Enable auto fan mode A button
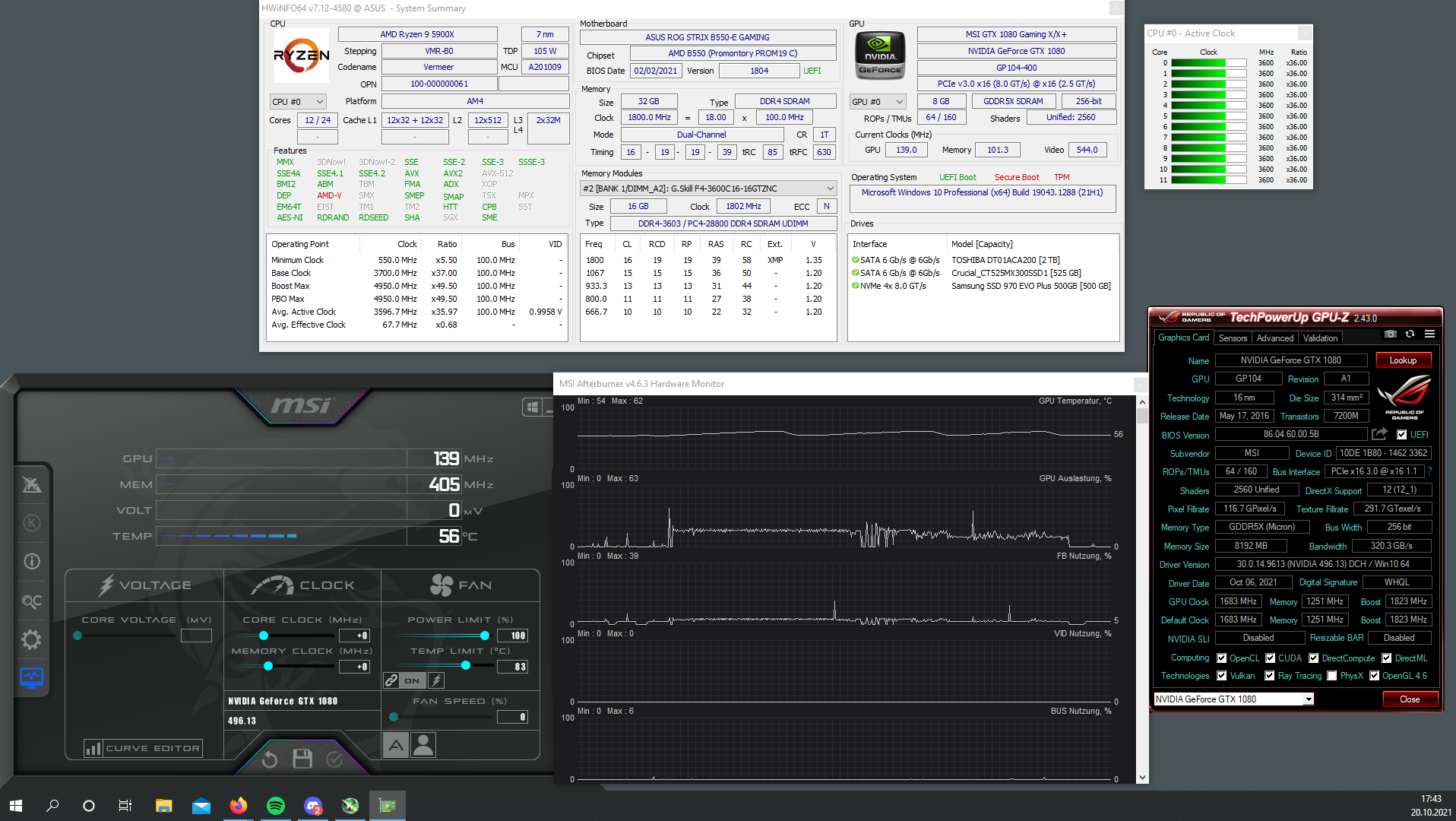Screen dimensions: 1456x821 pyautogui.click(x=396, y=745)
